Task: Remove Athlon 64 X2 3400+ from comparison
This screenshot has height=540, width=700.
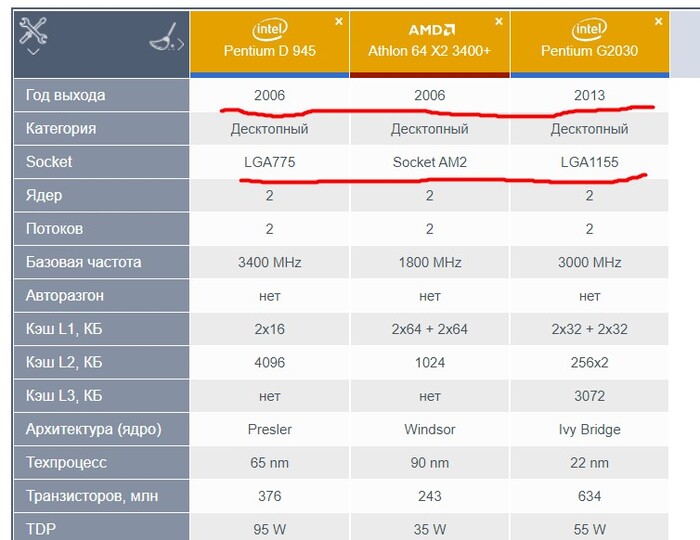Action: pos(498,21)
